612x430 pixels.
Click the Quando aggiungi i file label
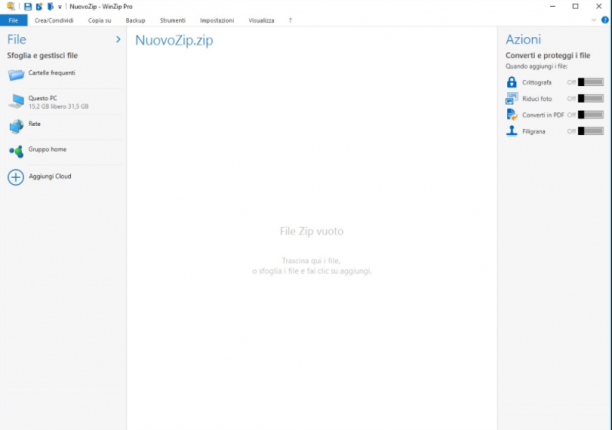click(536, 66)
